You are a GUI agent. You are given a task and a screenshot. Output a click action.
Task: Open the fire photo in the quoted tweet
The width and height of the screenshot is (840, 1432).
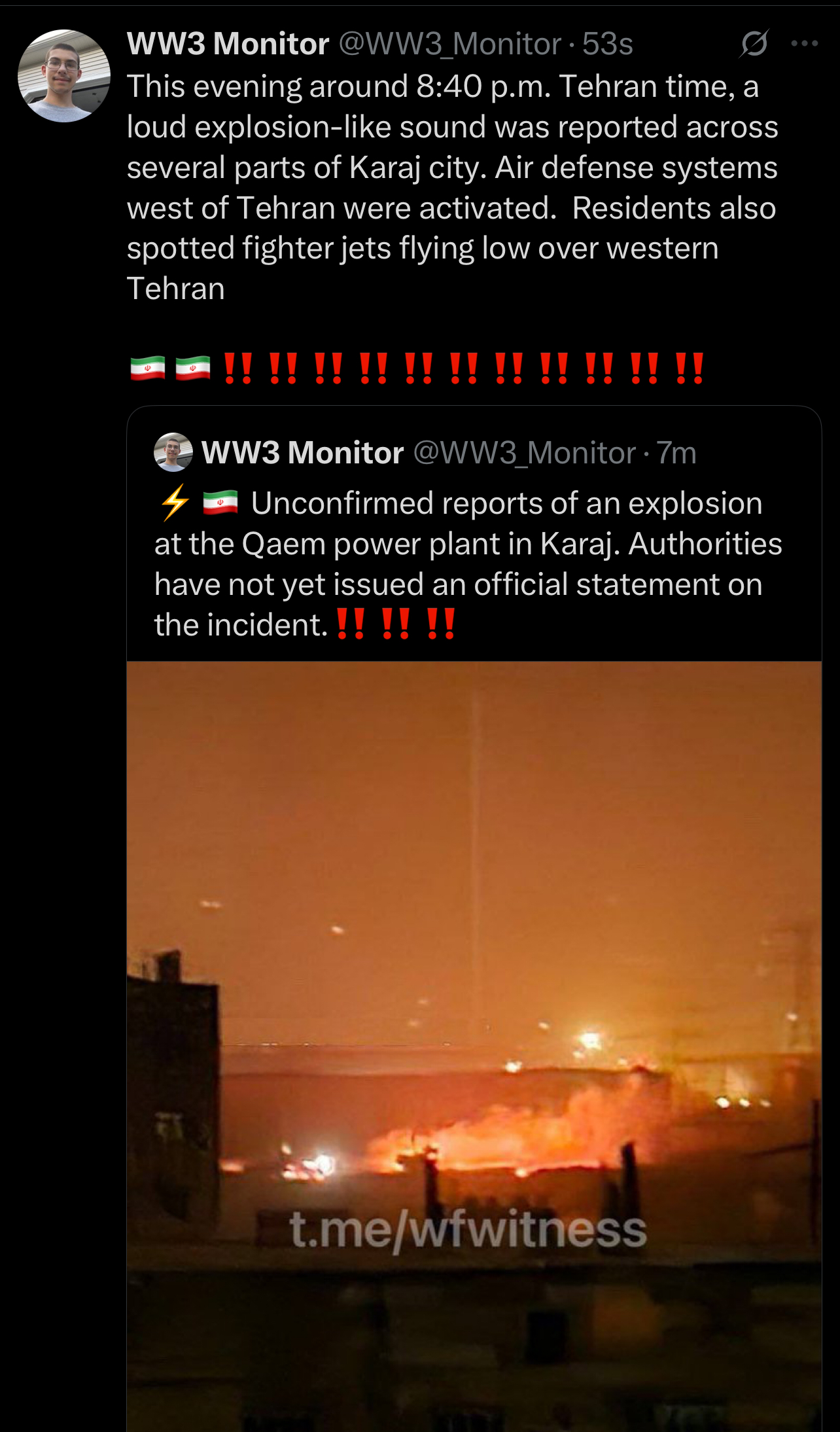(x=474, y=1047)
